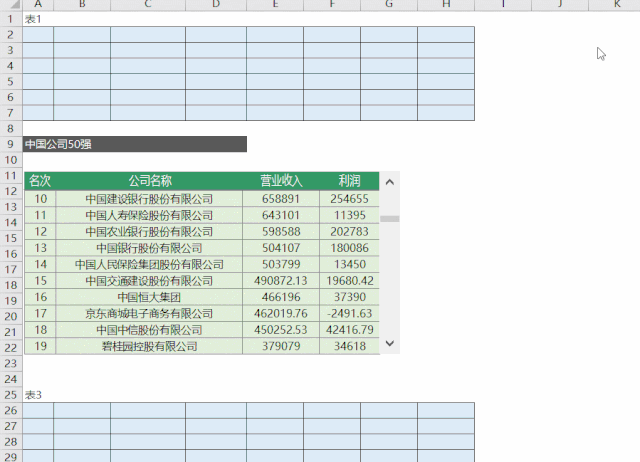Select row header 24
The width and height of the screenshot is (640, 462).
pyautogui.click(x=11, y=379)
